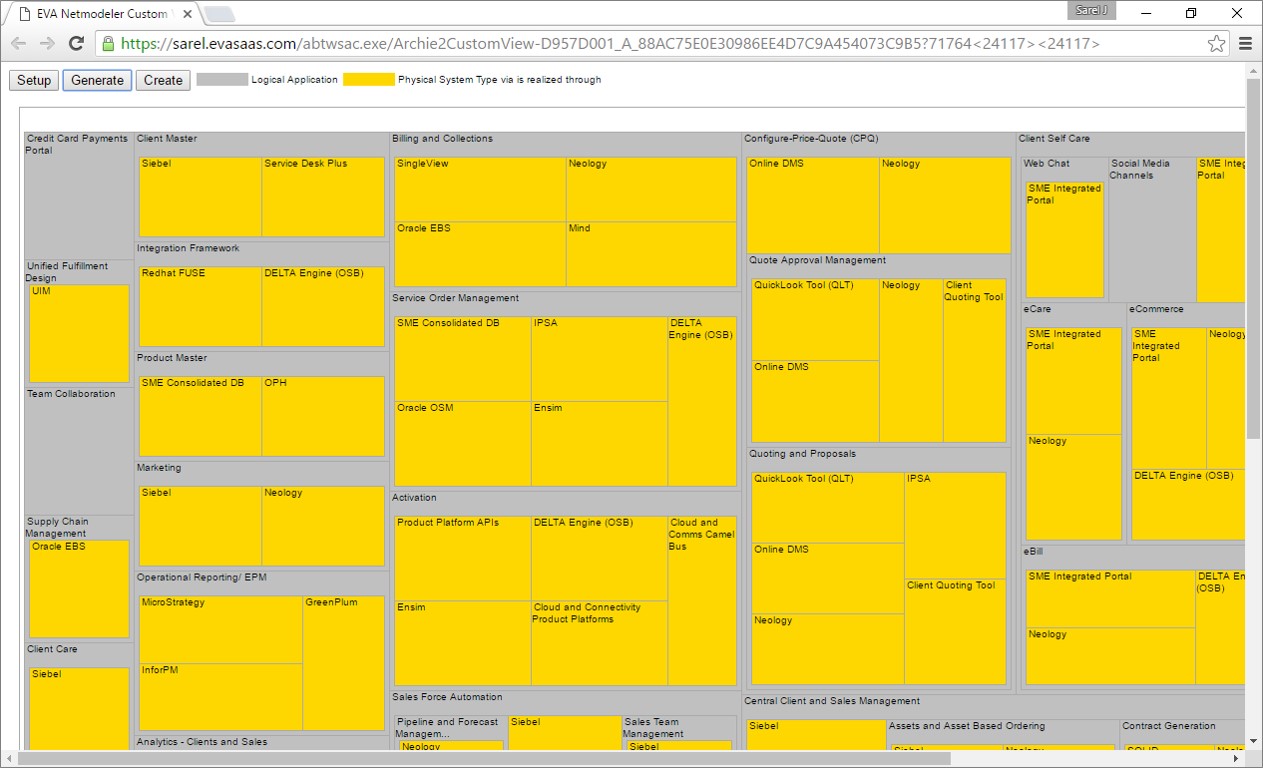Viewport: 1263px width, 768px height.
Task: Click the vertical scrollbar thumb
Action: click(x=1254, y=258)
